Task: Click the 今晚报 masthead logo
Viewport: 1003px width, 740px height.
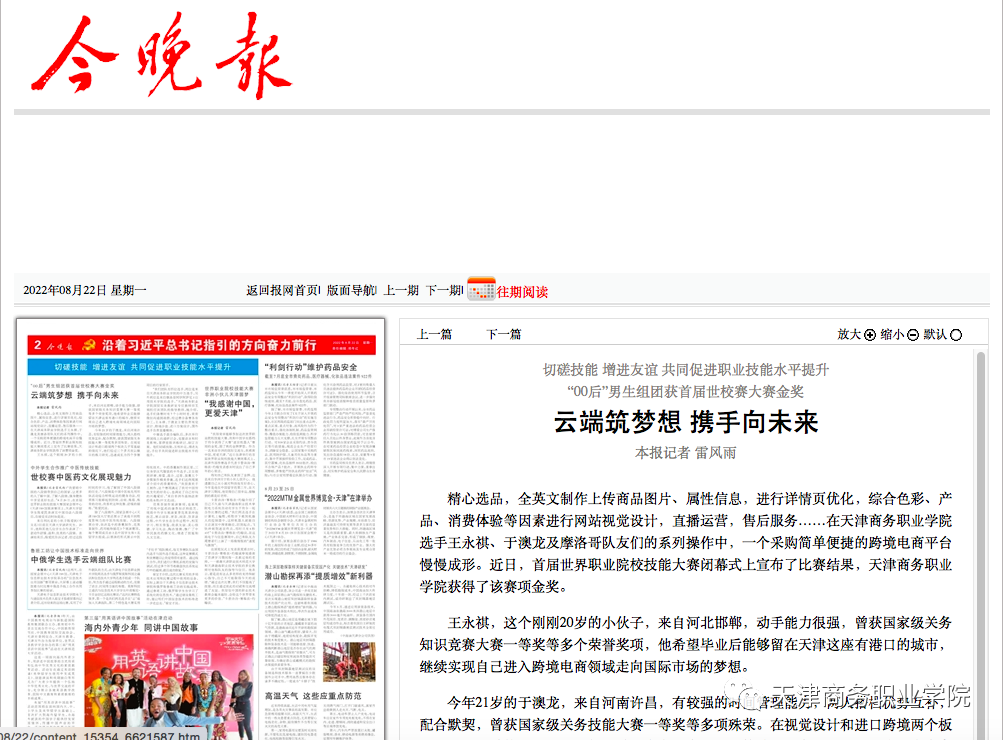Action: (x=161, y=56)
